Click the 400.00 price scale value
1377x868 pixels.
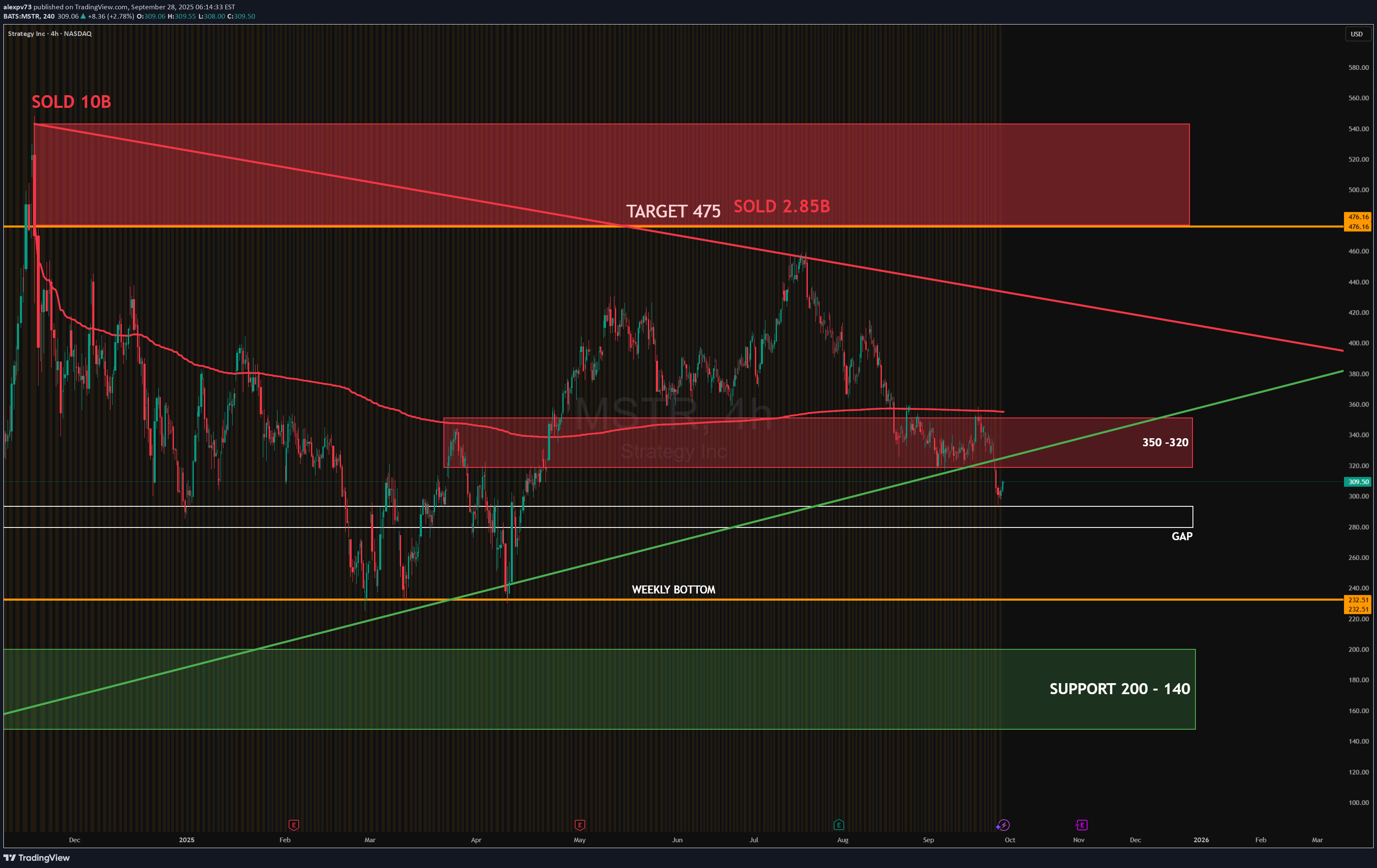1358,343
